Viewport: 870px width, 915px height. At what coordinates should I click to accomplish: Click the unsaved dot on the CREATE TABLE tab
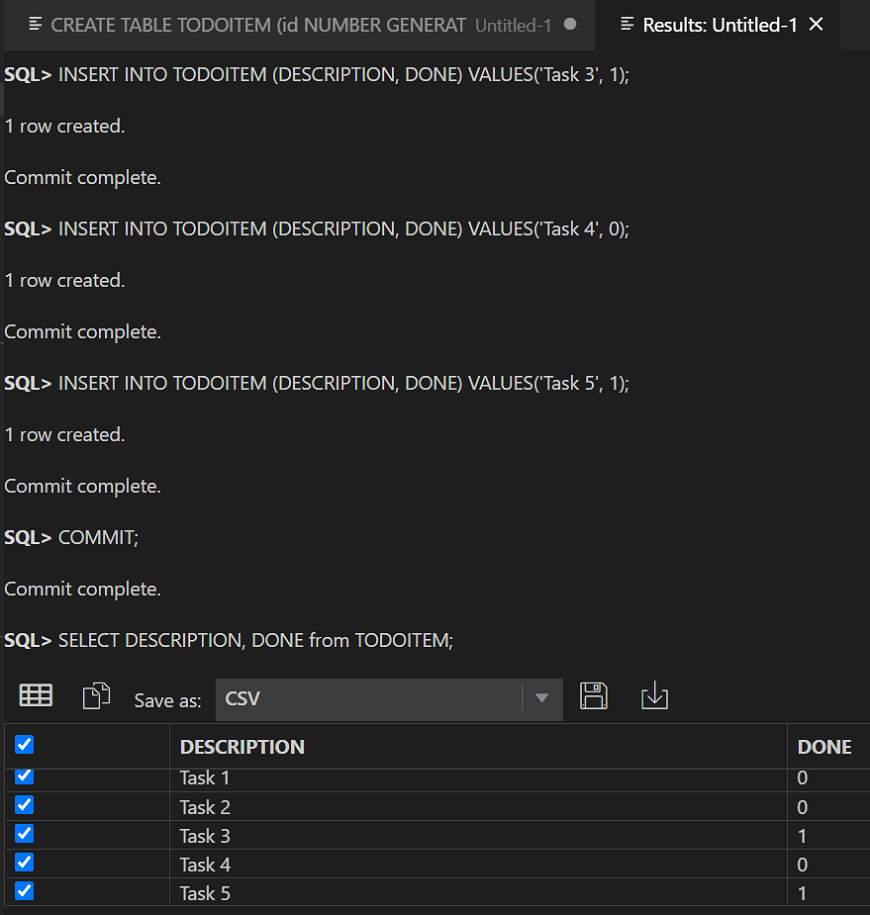click(x=570, y=24)
